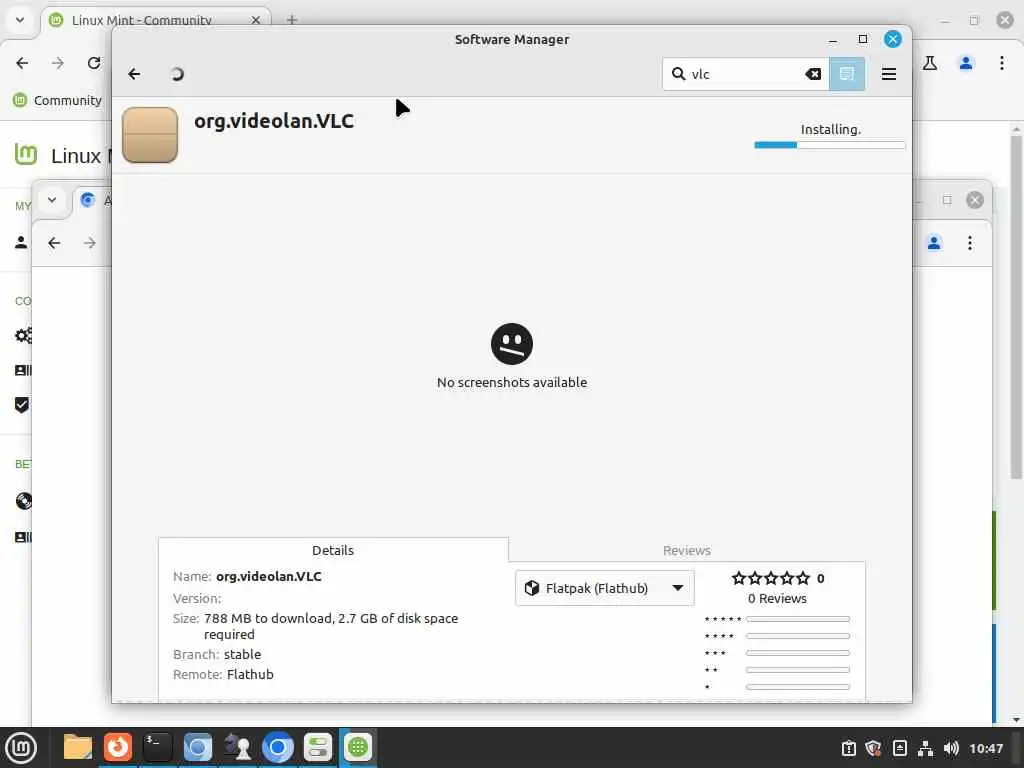This screenshot has height=768, width=1024.
Task: Switch to the Reviews tab
Action: coord(686,550)
